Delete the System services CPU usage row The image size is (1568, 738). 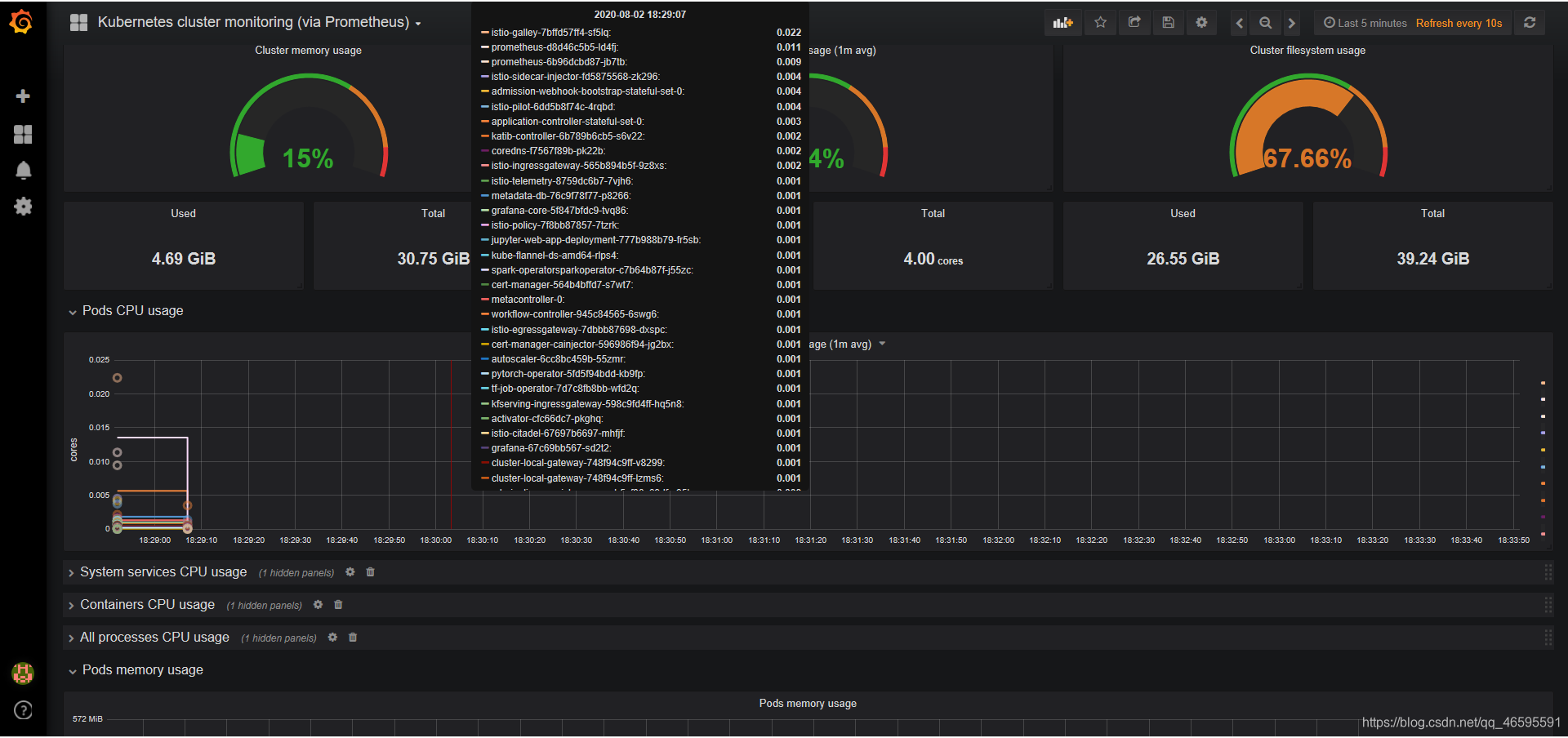[370, 572]
